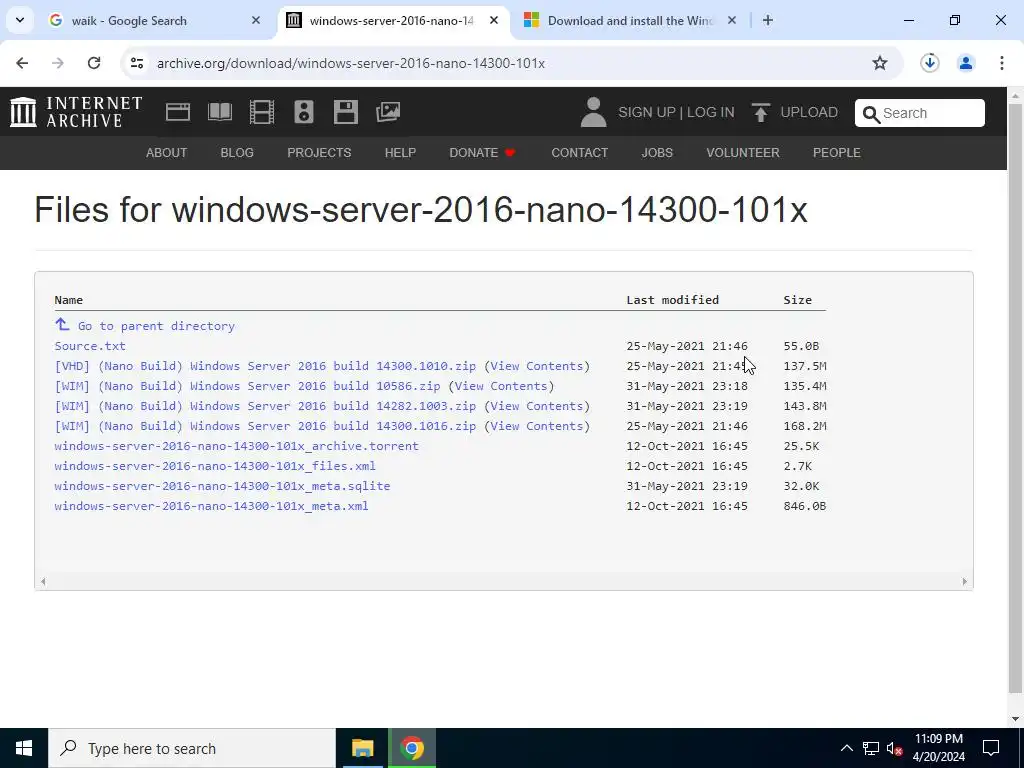Click the Internet Archive Search field
This screenshot has height=768, width=1024.
point(920,113)
